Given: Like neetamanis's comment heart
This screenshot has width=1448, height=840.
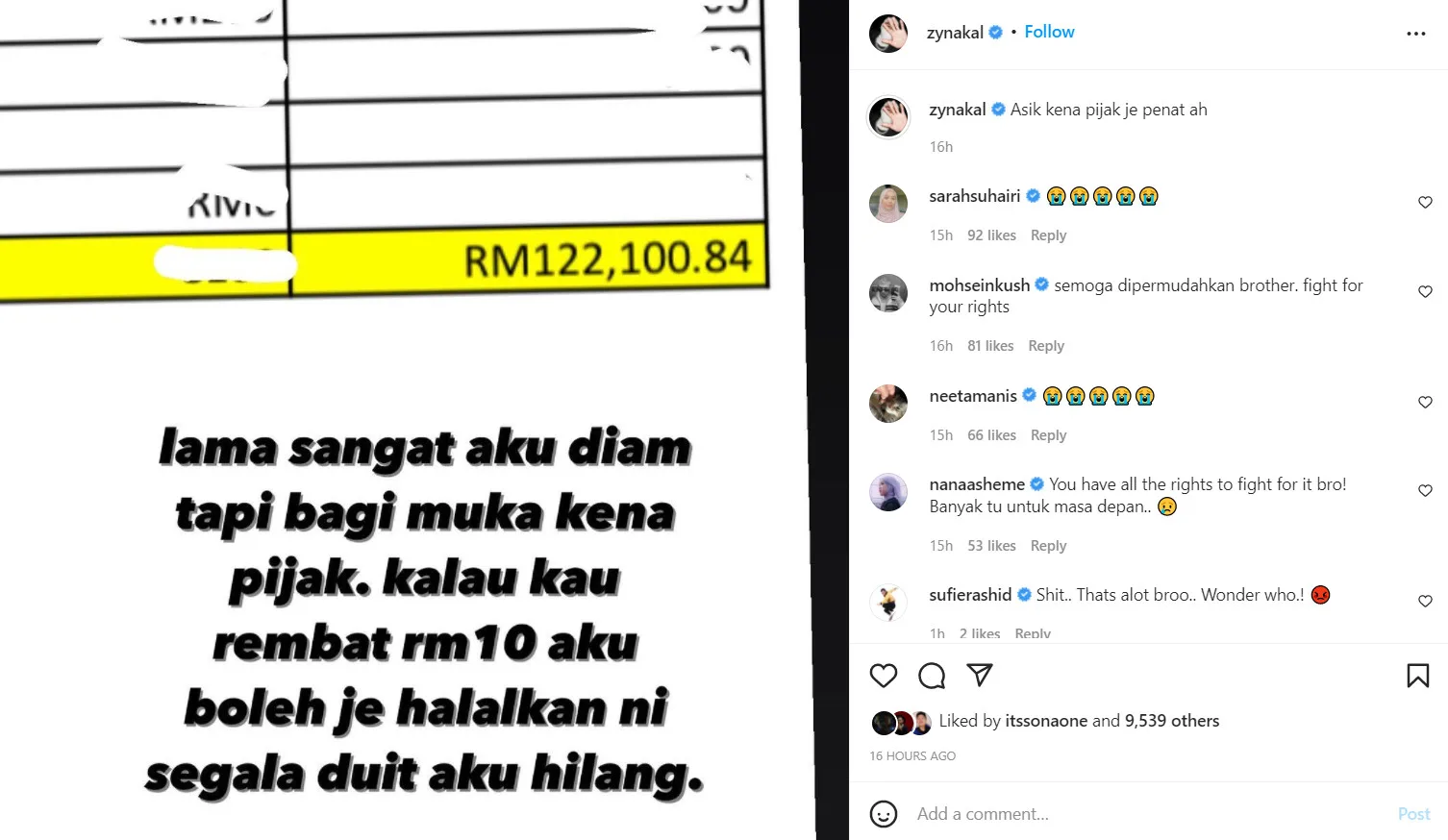Looking at the screenshot, I should click(x=1426, y=402).
